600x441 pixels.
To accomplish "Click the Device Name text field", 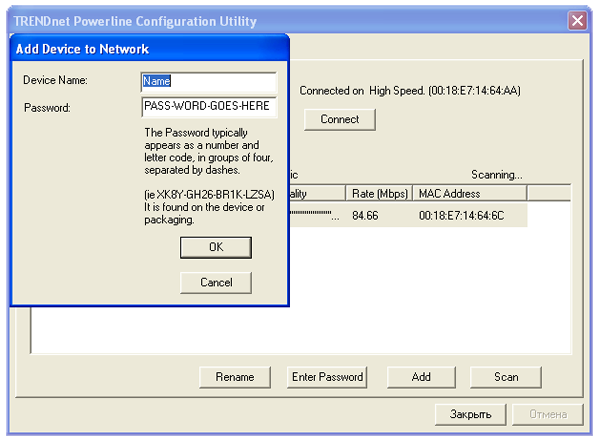I will [x=208, y=81].
